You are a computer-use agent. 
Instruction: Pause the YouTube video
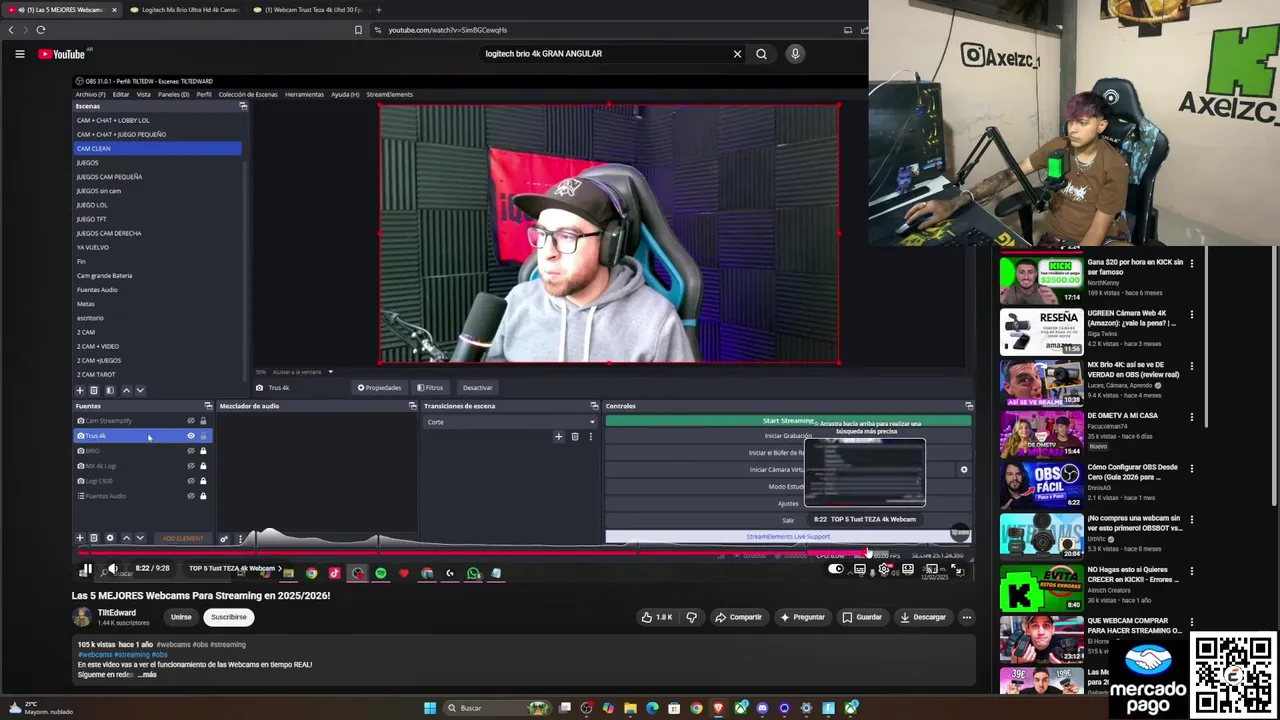(86, 569)
